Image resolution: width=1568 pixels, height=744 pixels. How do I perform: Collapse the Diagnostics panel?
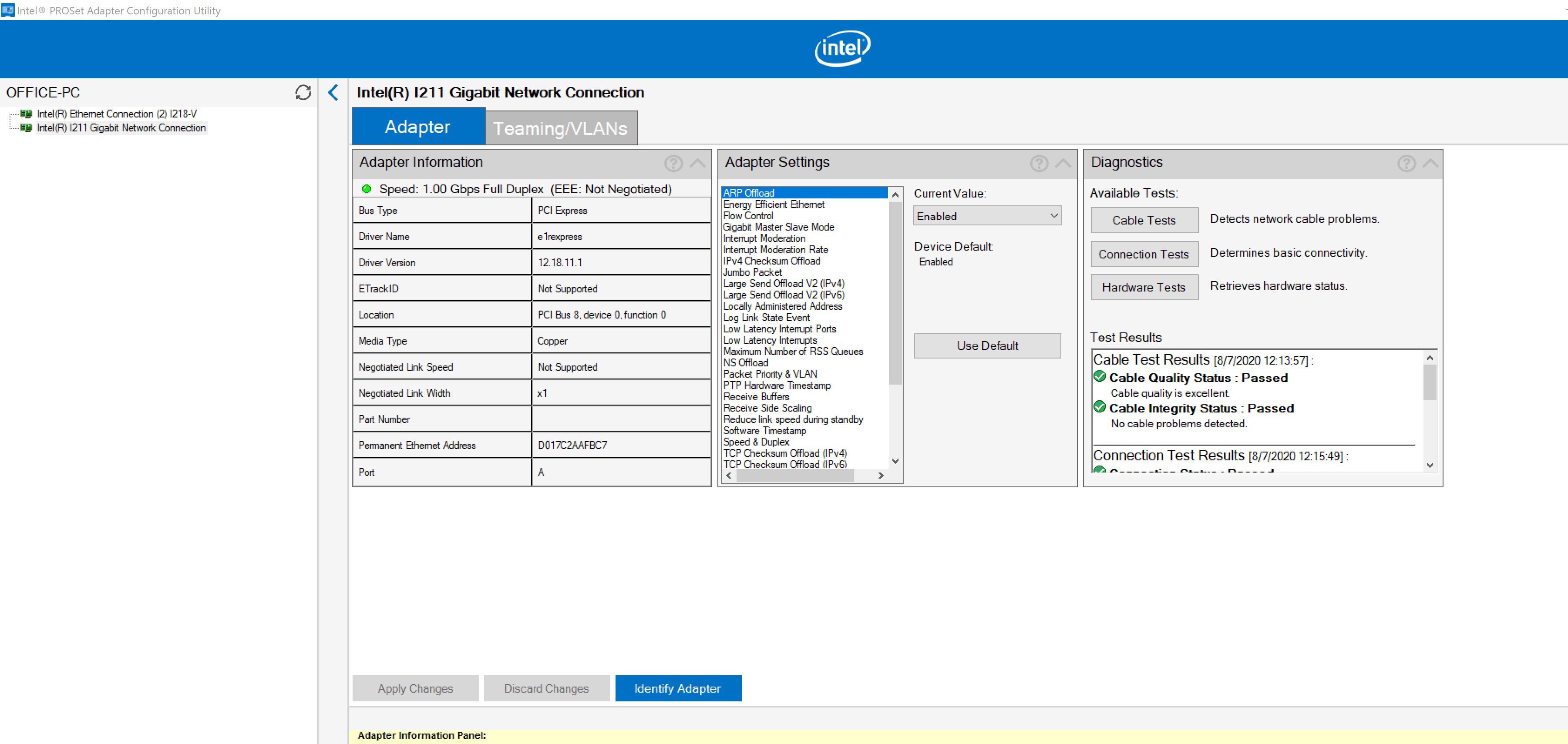(1430, 163)
